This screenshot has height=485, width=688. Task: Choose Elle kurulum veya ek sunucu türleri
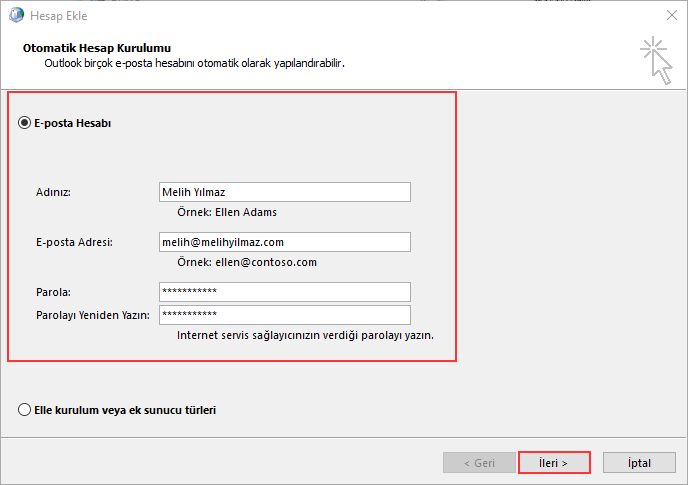[x=25, y=410]
